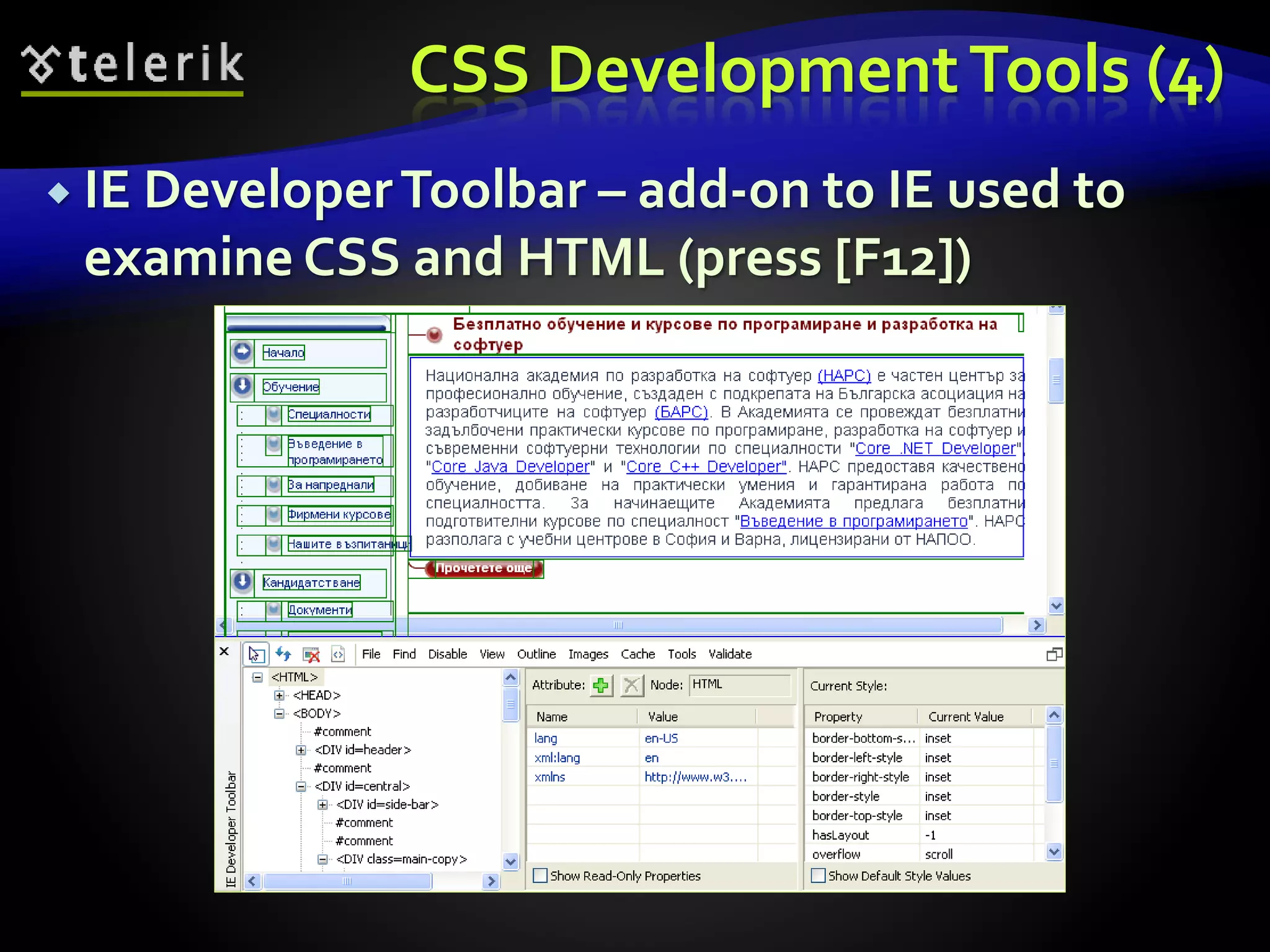The image size is (1270, 952).
Task: Toggle Show Default Style Values checkbox
Action: pos(819,876)
